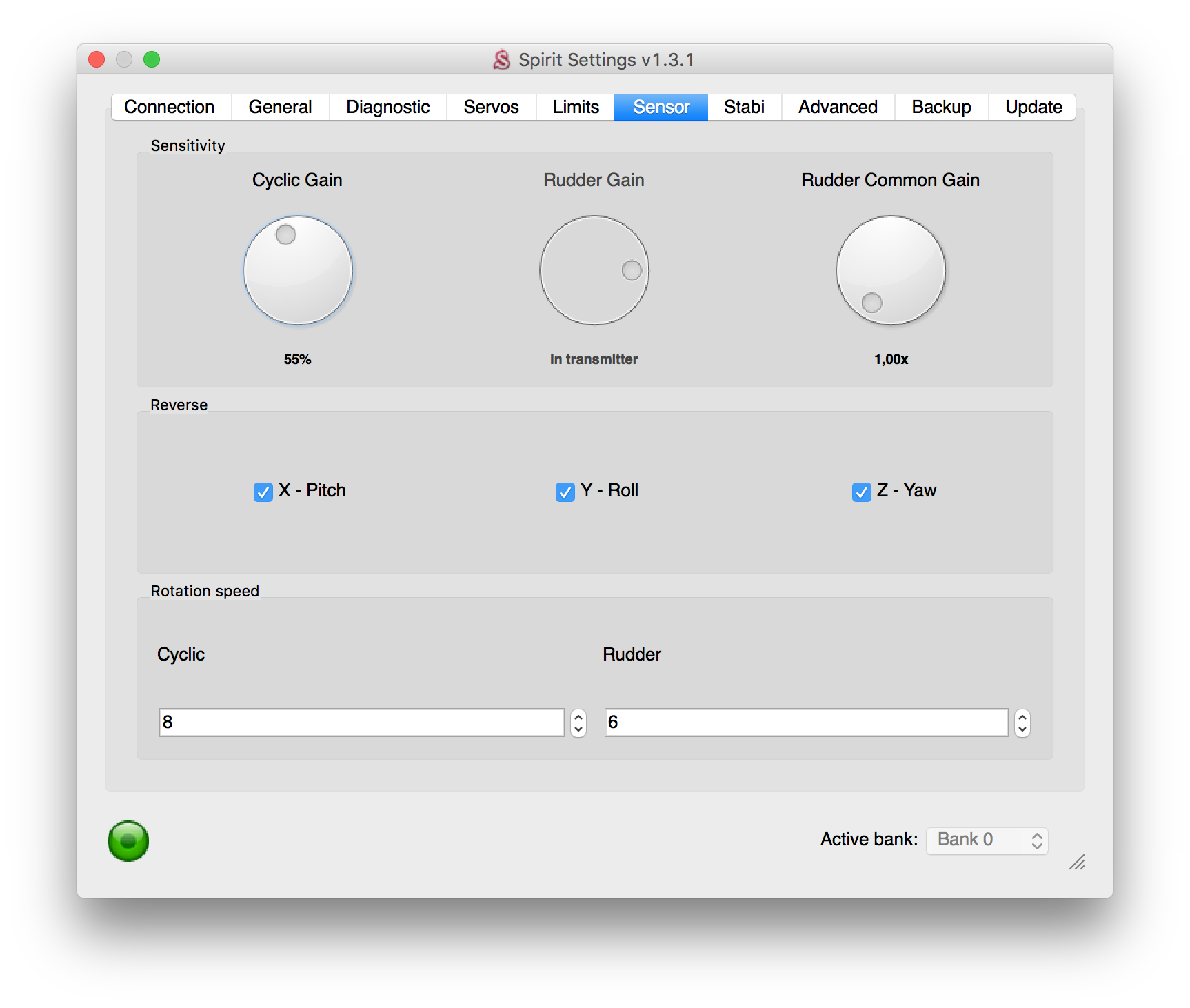Click the Rudder Common Gain dial

(x=890, y=270)
